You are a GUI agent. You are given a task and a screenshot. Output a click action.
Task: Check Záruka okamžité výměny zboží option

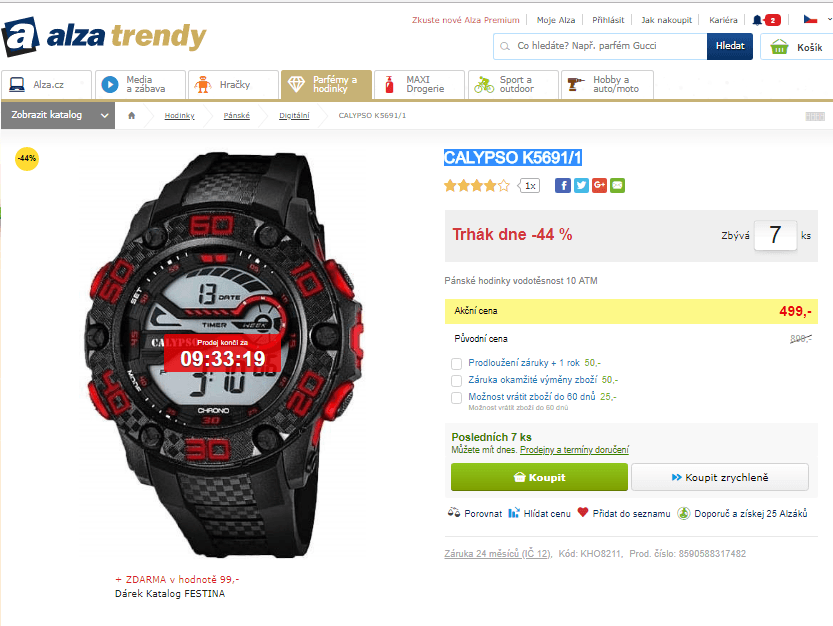(456, 380)
